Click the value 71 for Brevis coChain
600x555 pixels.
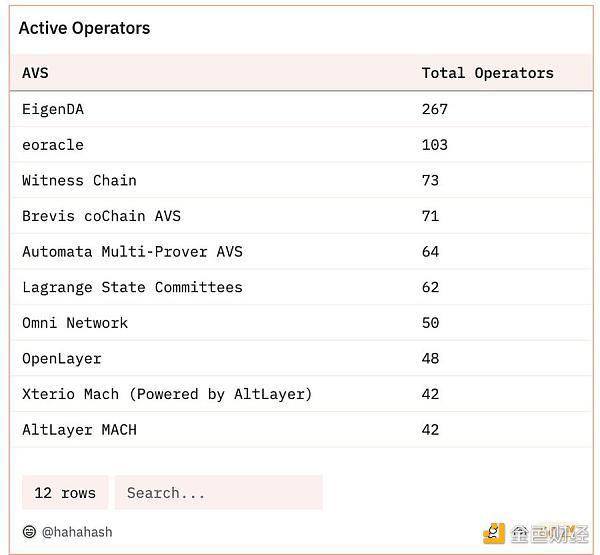[430, 216]
